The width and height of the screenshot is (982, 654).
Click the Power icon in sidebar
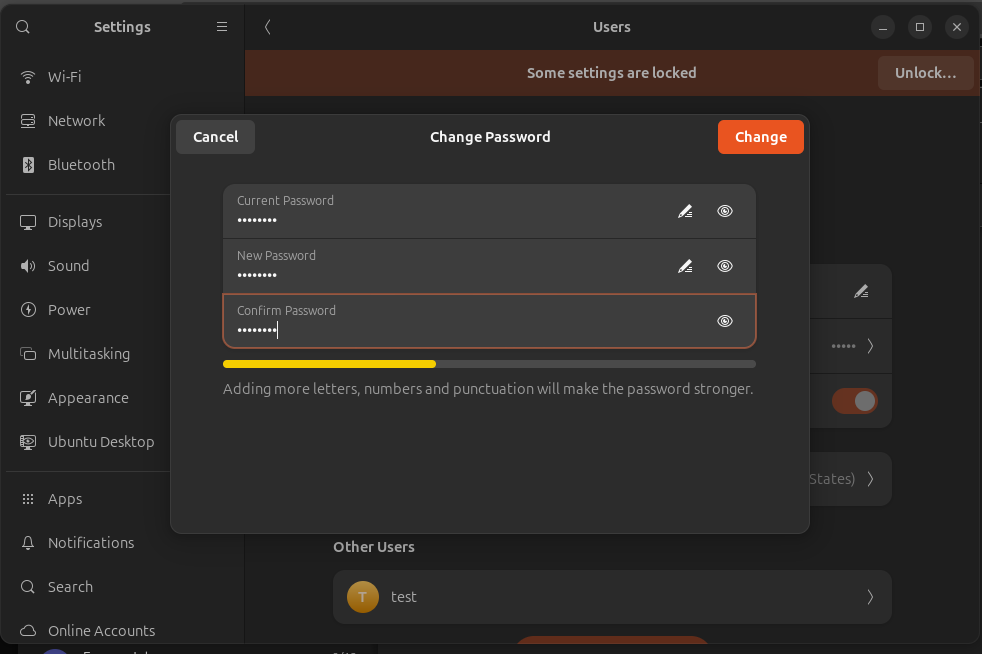28,310
